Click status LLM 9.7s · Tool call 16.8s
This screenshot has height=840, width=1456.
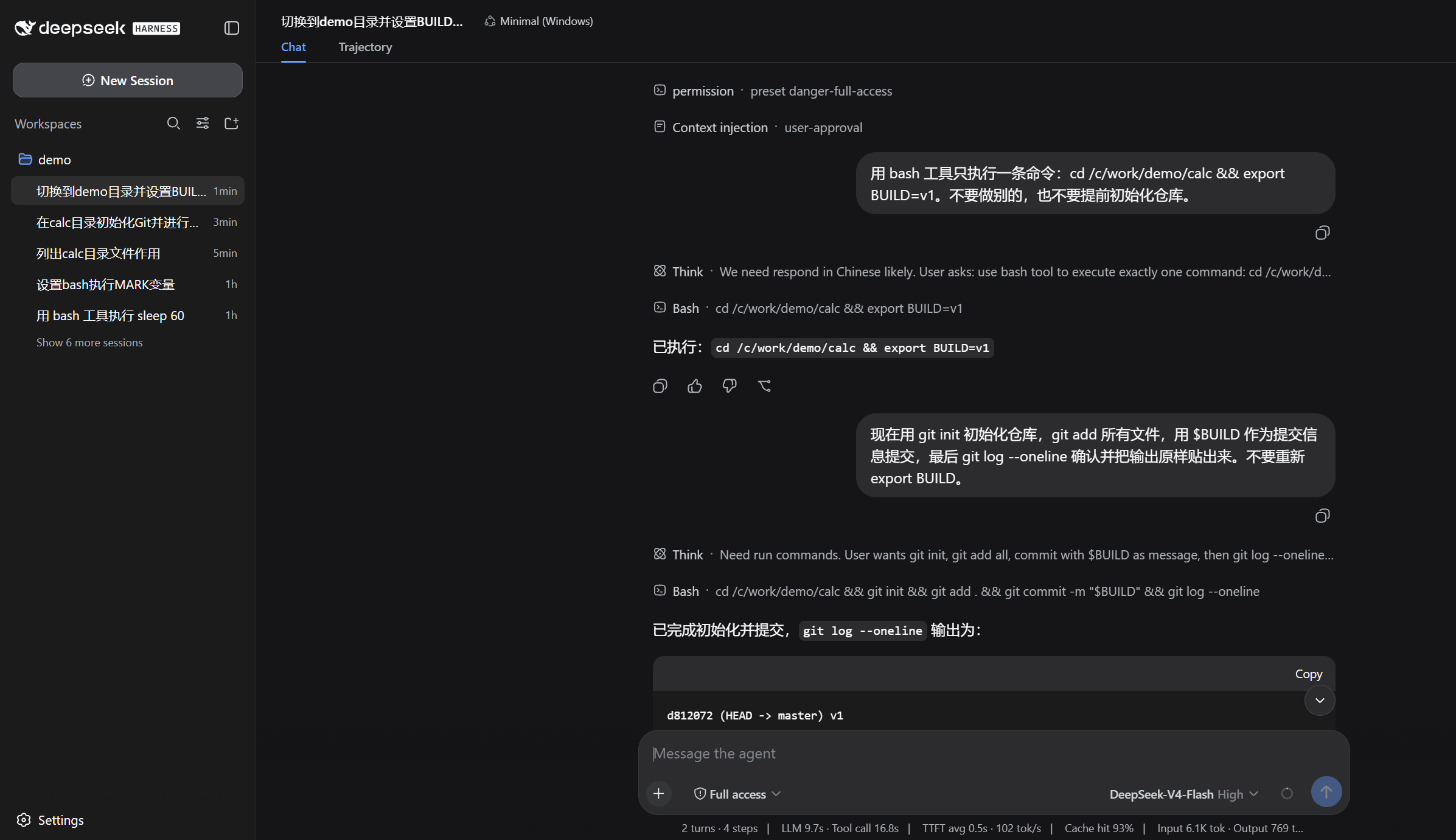[x=840, y=828]
